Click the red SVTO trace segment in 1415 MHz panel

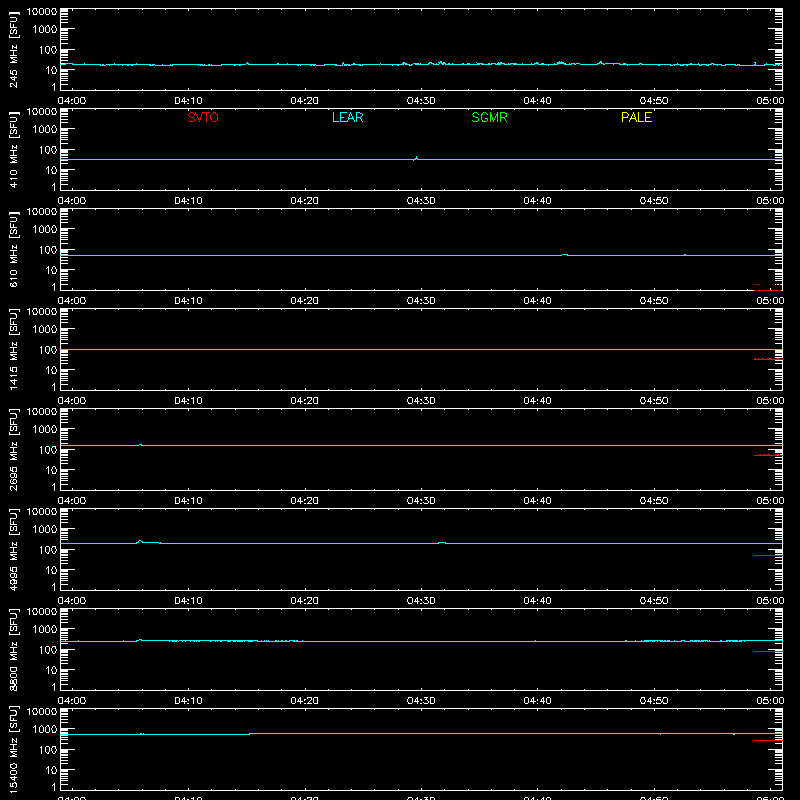(x=768, y=359)
